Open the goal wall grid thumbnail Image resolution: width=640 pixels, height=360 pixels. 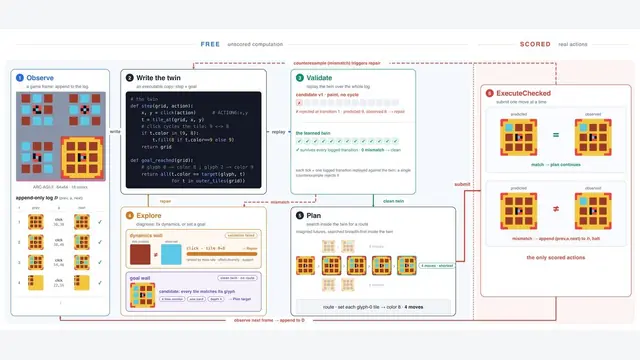142,295
